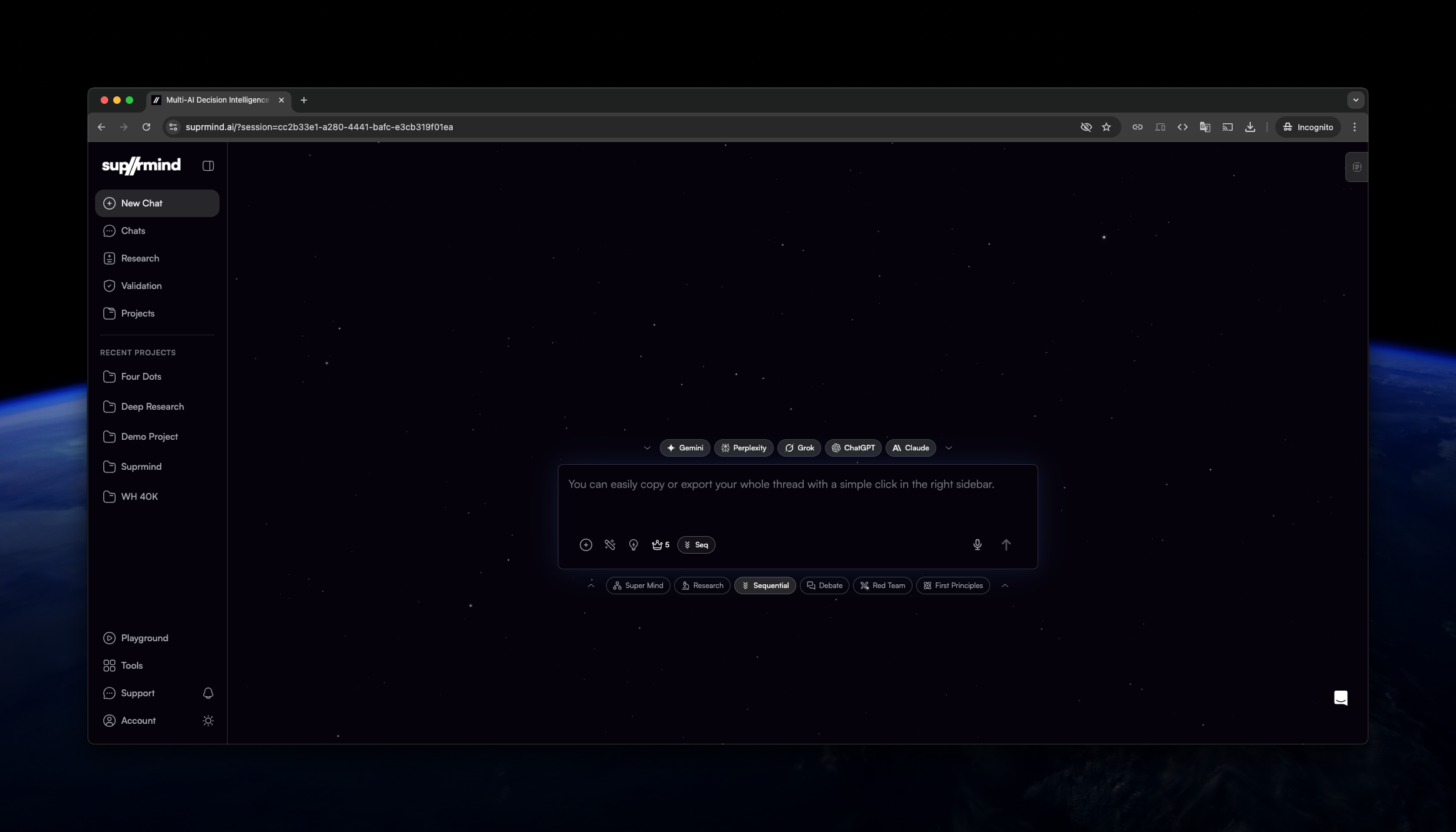Go to Validation in the sidebar

point(157,286)
